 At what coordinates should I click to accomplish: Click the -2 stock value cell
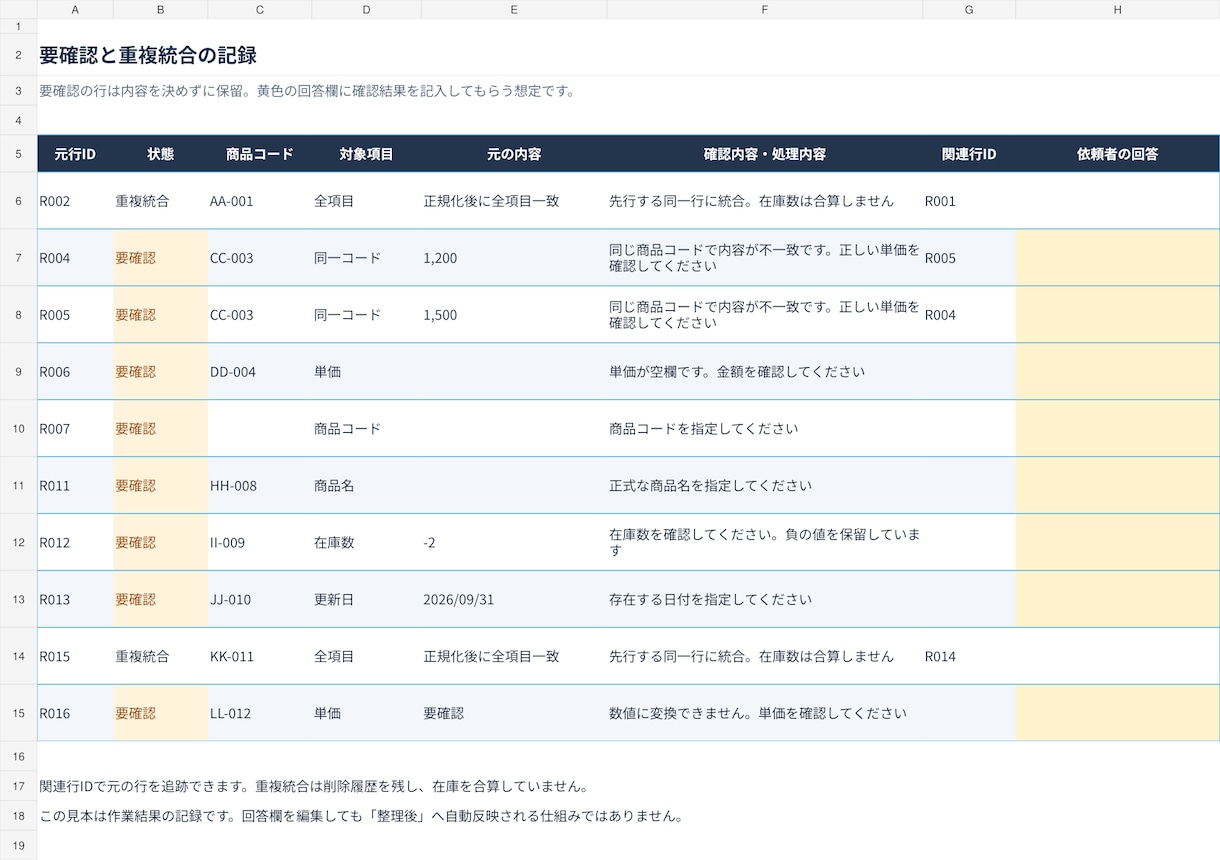click(514, 543)
